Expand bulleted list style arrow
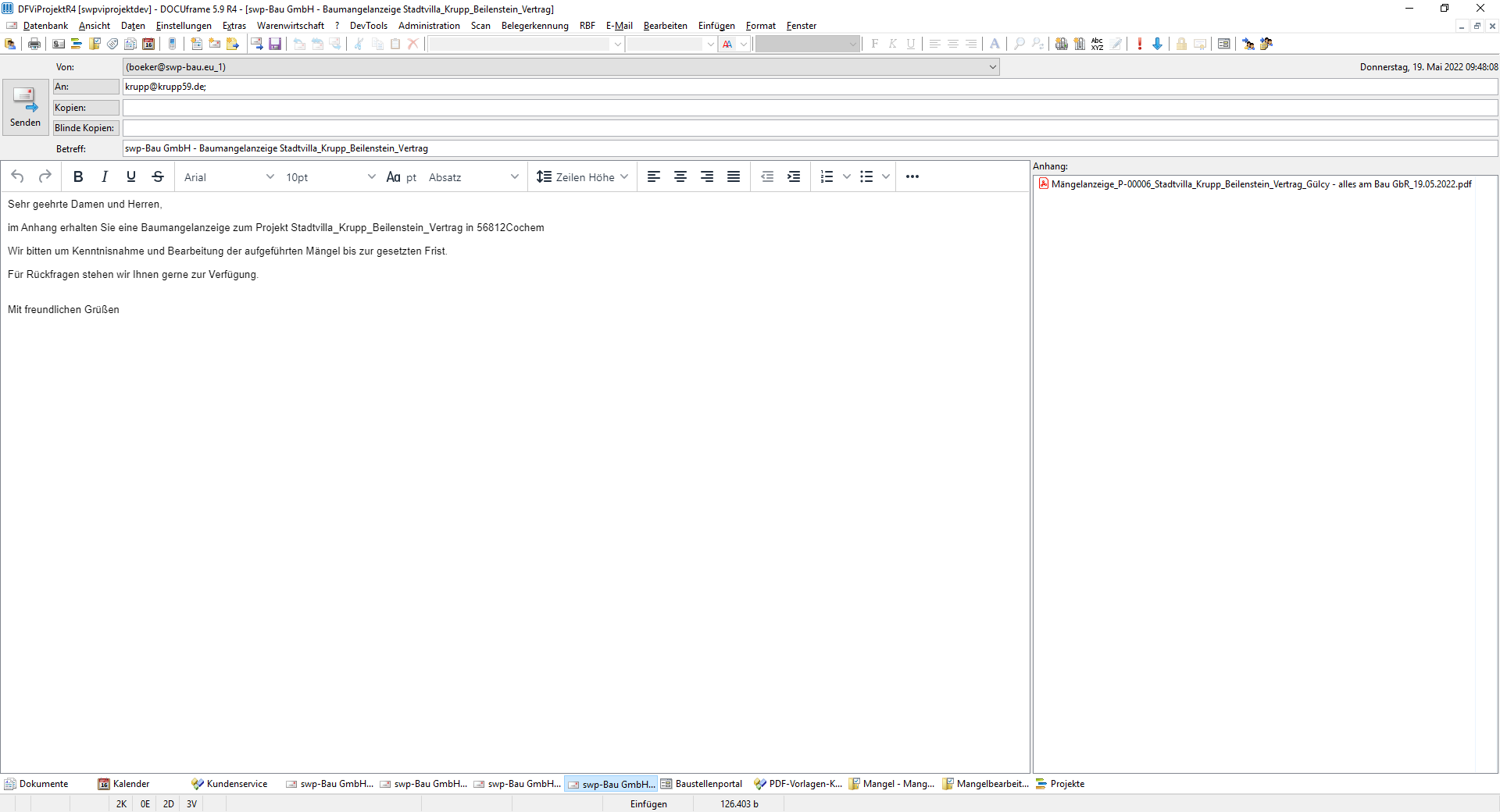 coord(885,176)
